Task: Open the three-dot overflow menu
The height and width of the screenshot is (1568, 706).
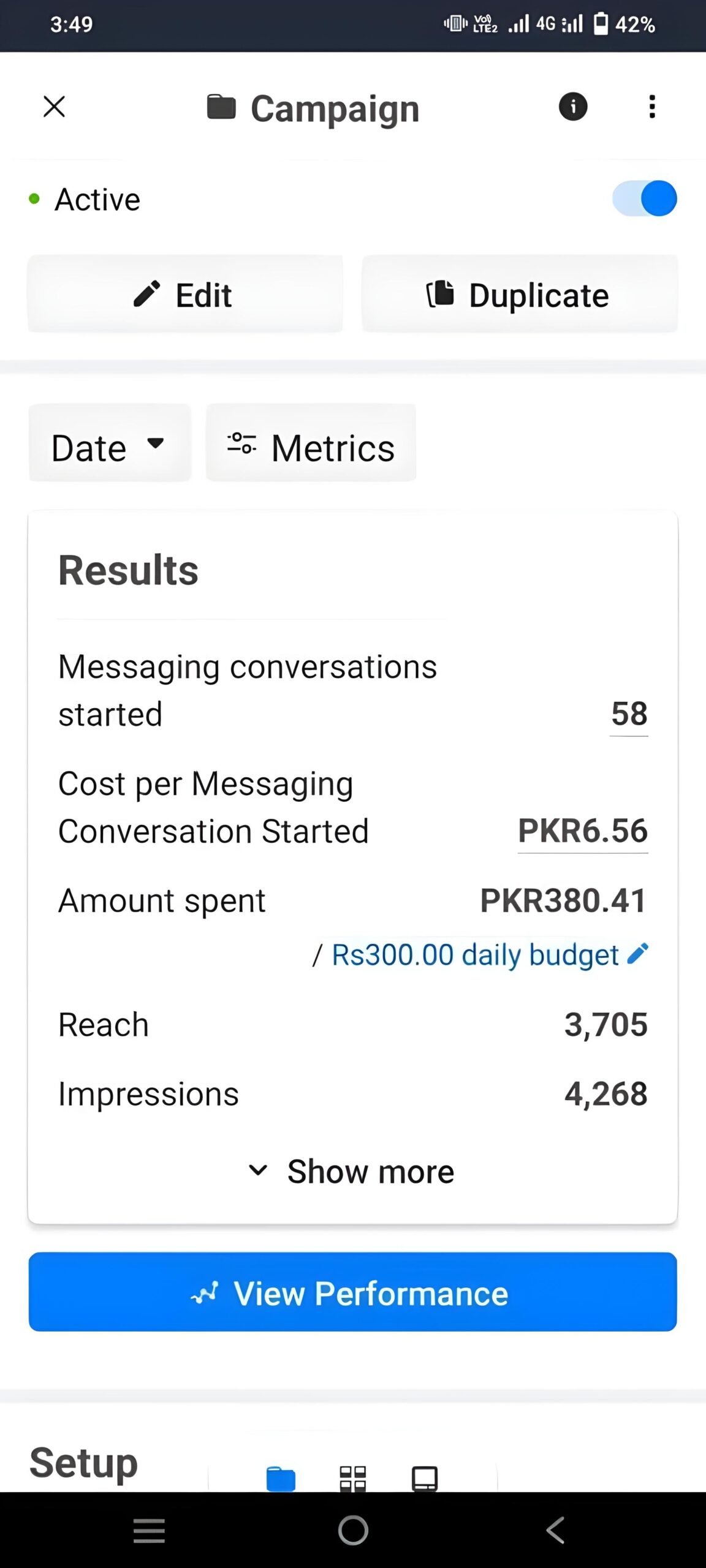Action: [x=652, y=107]
